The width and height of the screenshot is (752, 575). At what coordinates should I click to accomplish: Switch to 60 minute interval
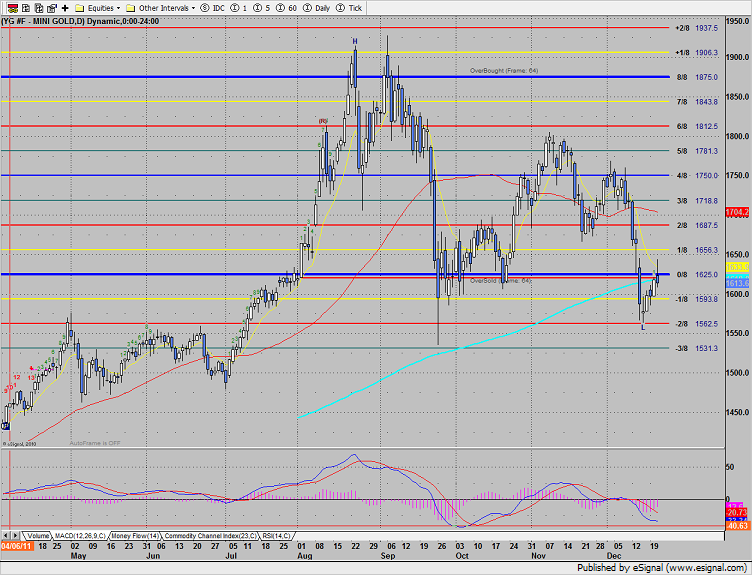[286, 8]
